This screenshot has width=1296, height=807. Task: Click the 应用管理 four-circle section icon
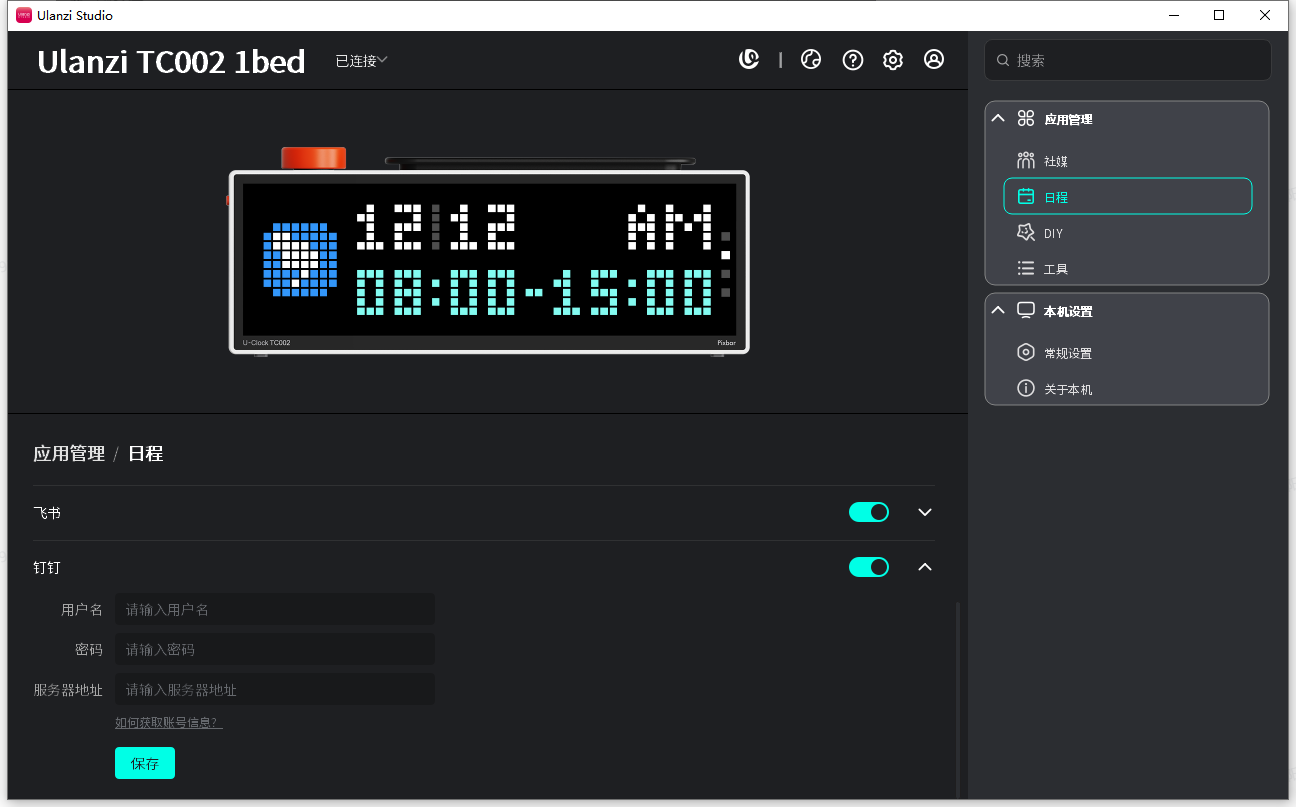point(1026,118)
